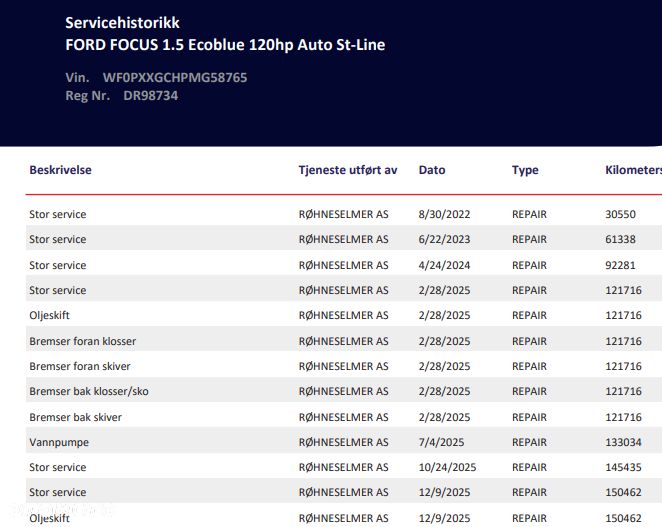Click the Tjeneste utført av column header
Image resolution: width=662 pixels, height=527 pixels.
point(348,170)
